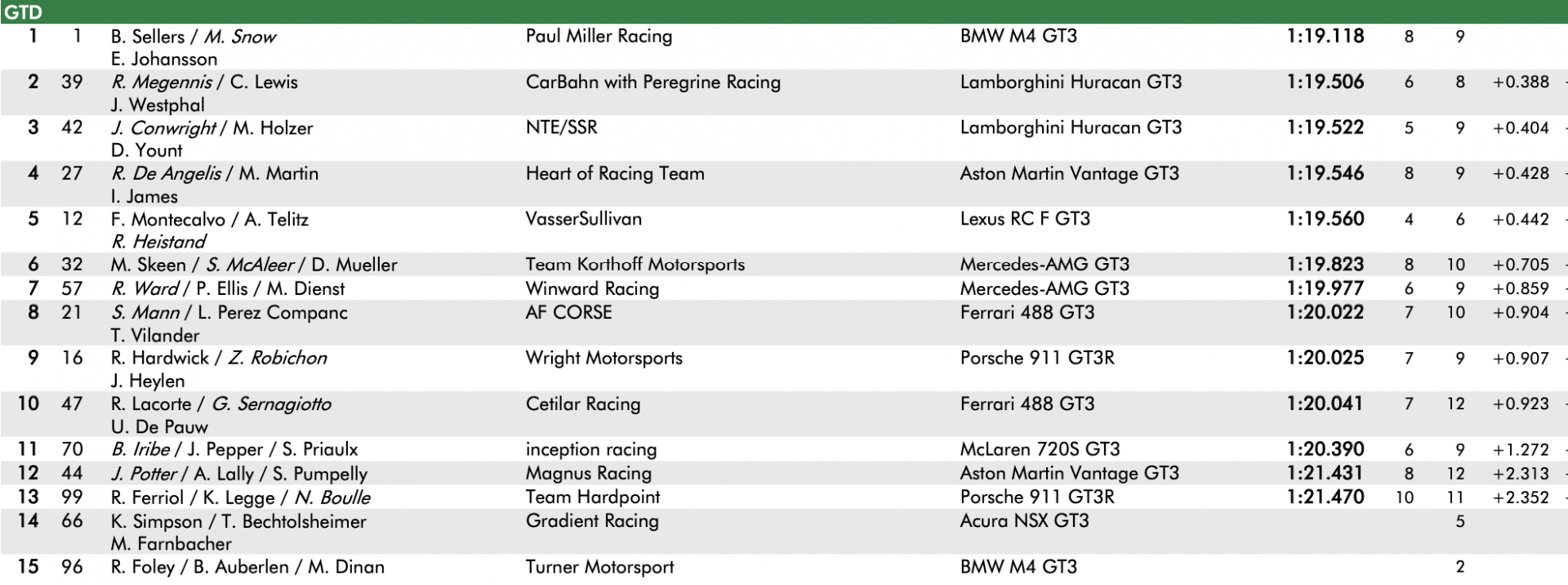Viewport: 1568px width, 585px height.
Task: Click the GTD class header bar
Action: 784,11
